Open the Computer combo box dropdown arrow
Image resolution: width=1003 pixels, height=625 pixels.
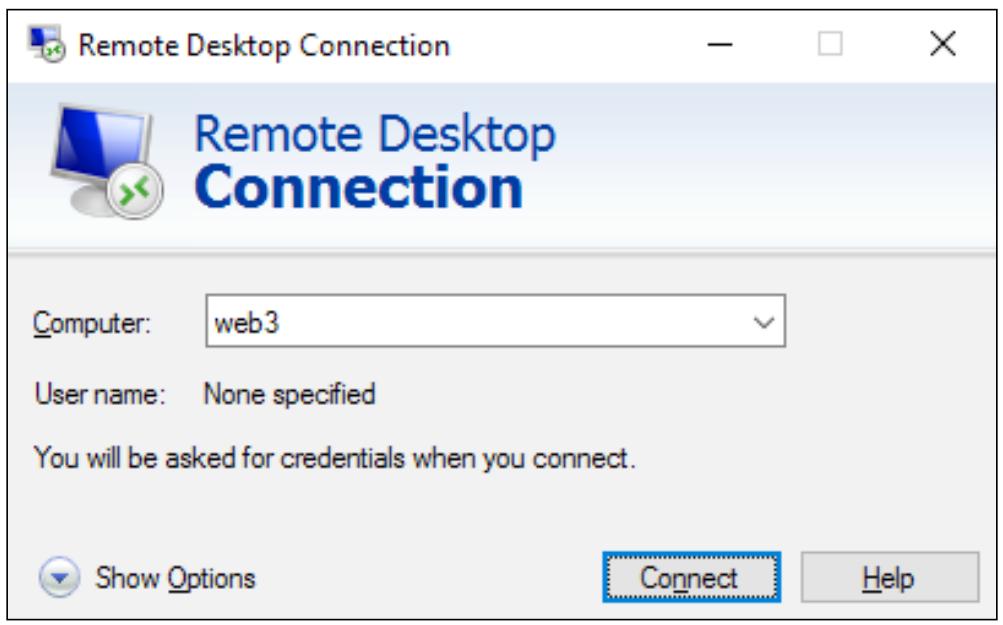click(764, 322)
